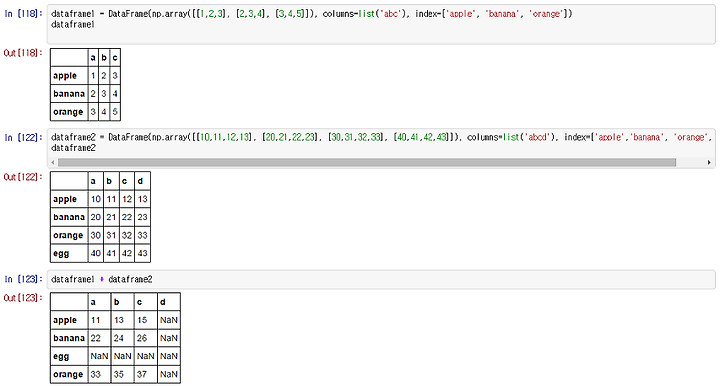Click left arrow of cell 122 horizontal scrollbar
This screenshot has width=720, height=386.
point(53,162)
